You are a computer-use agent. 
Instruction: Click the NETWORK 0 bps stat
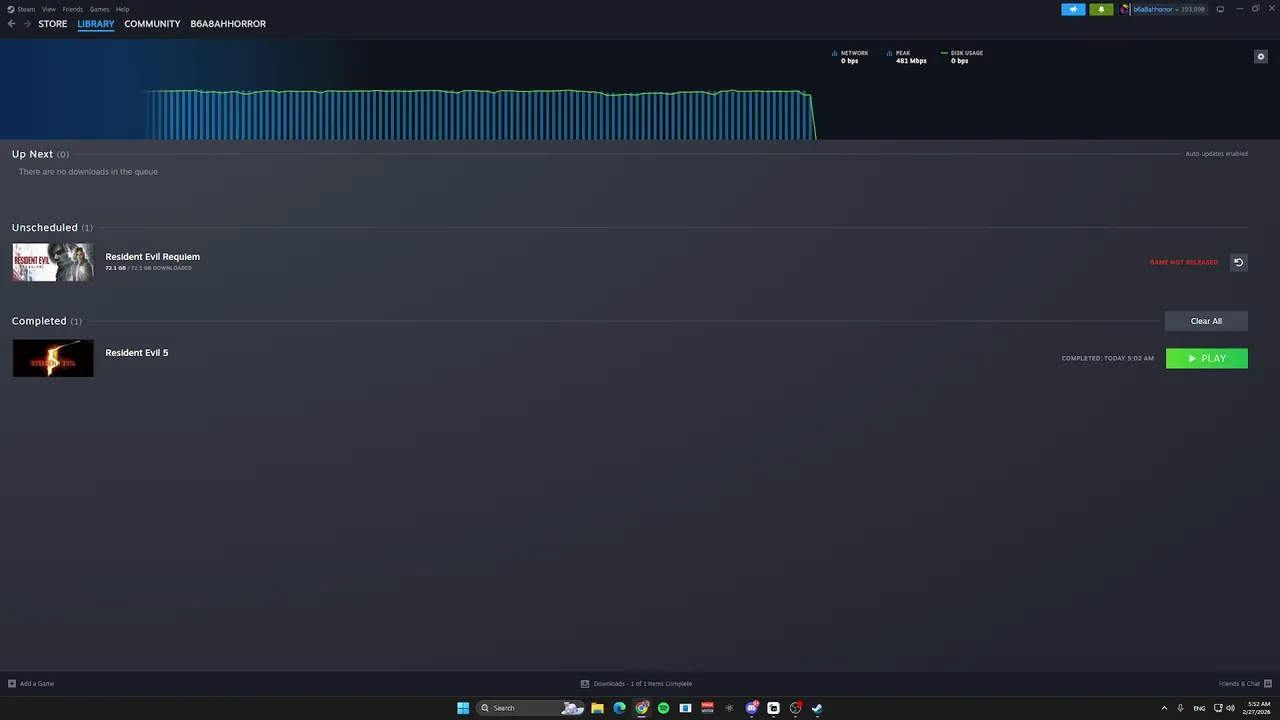pyautogui.click(x=850, y=57)
